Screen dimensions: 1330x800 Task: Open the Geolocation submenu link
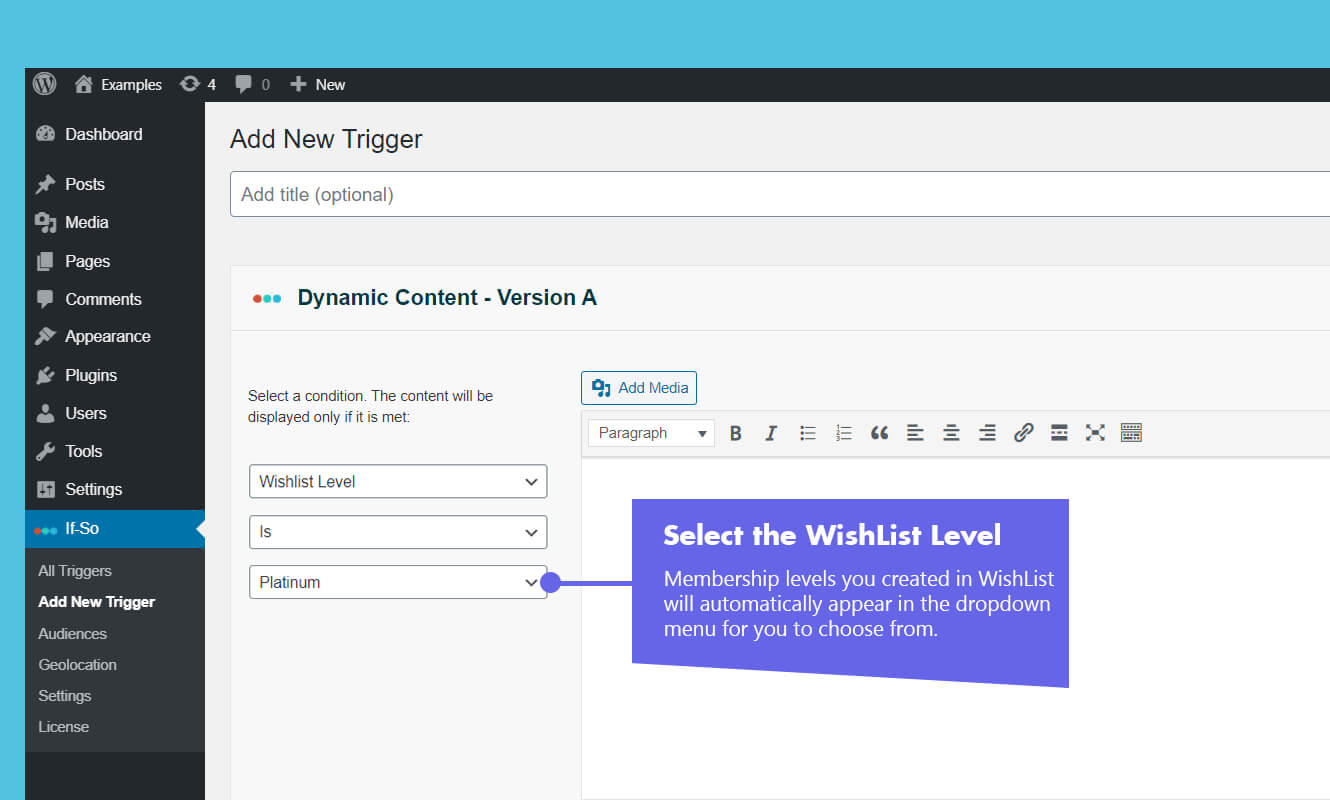[x=77, y=665]
